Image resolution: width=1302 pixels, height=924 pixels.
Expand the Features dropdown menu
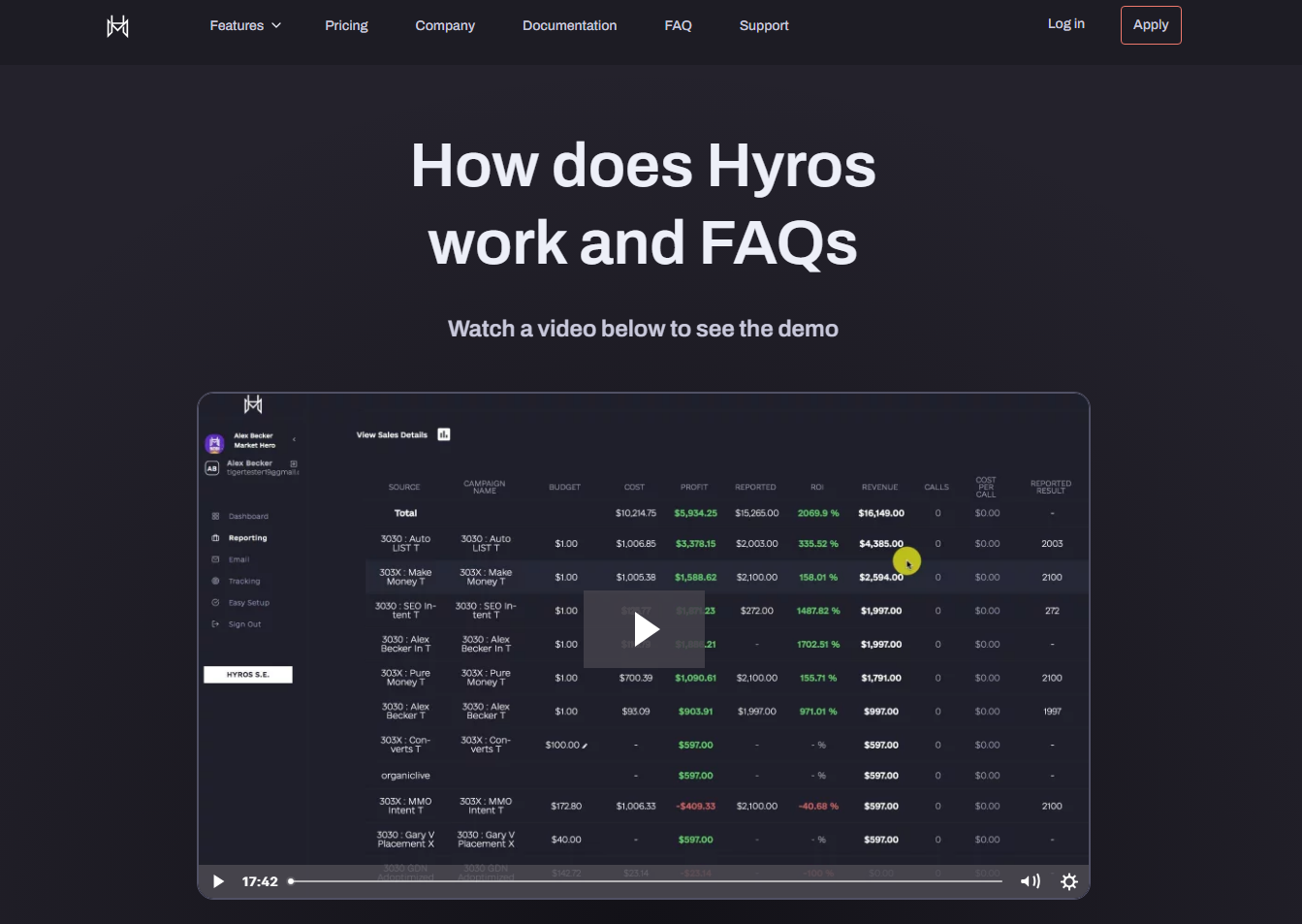245,25
